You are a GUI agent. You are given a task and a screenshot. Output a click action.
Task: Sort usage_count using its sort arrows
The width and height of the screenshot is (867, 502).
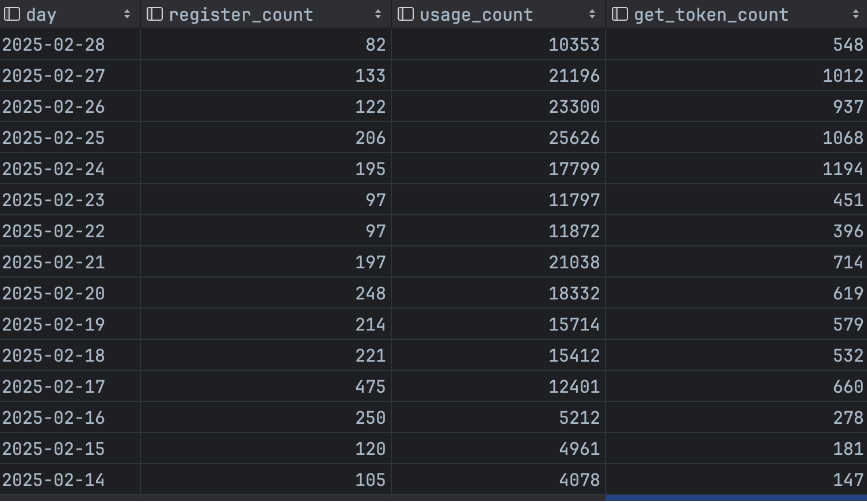pyautogui.click(x=592, y=14)
